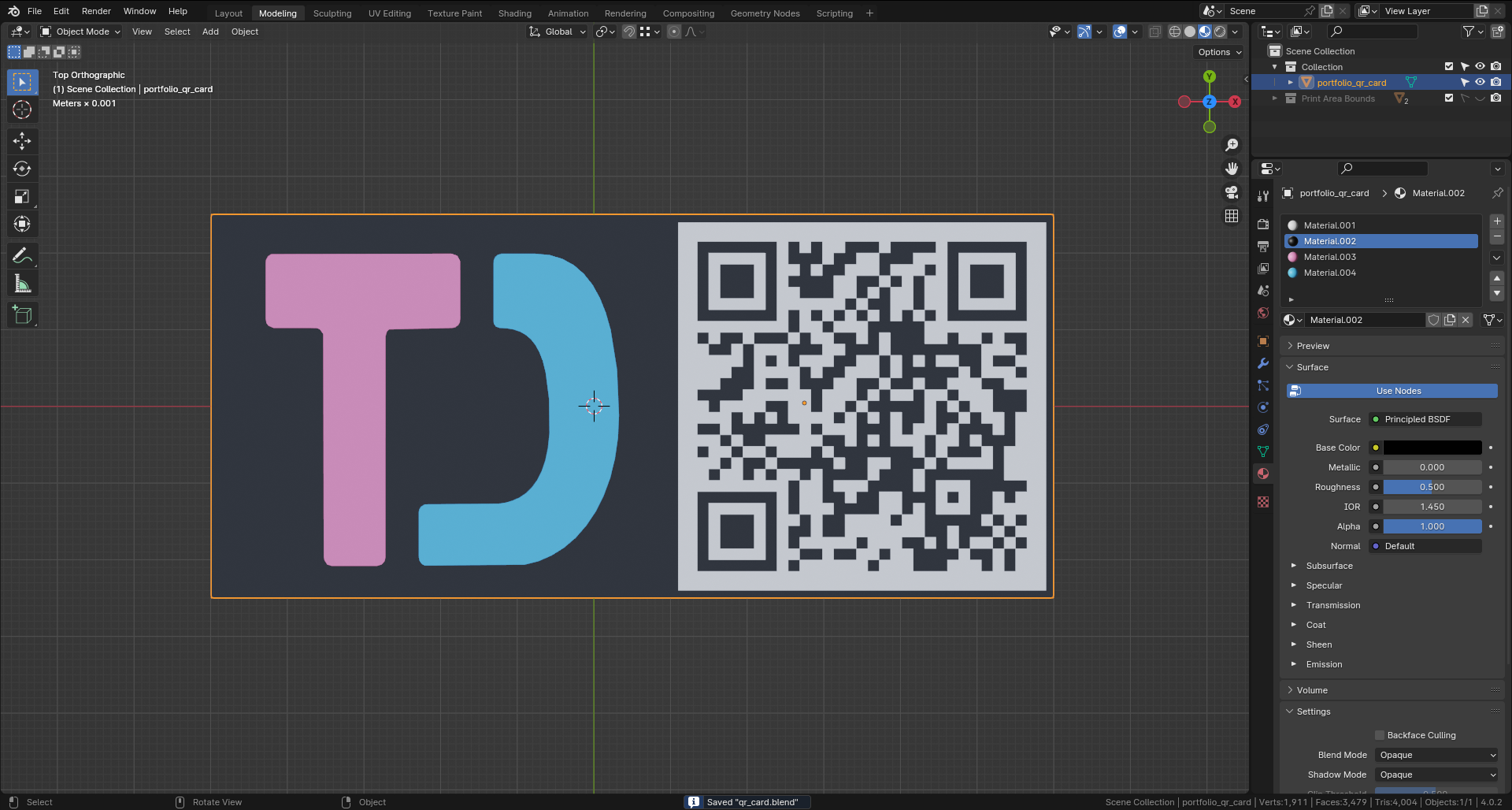The height and width of the screenshot is (810, 1512).
Task: Hide portfolio_qr_card in viewport
Action: pos(1480,82)
